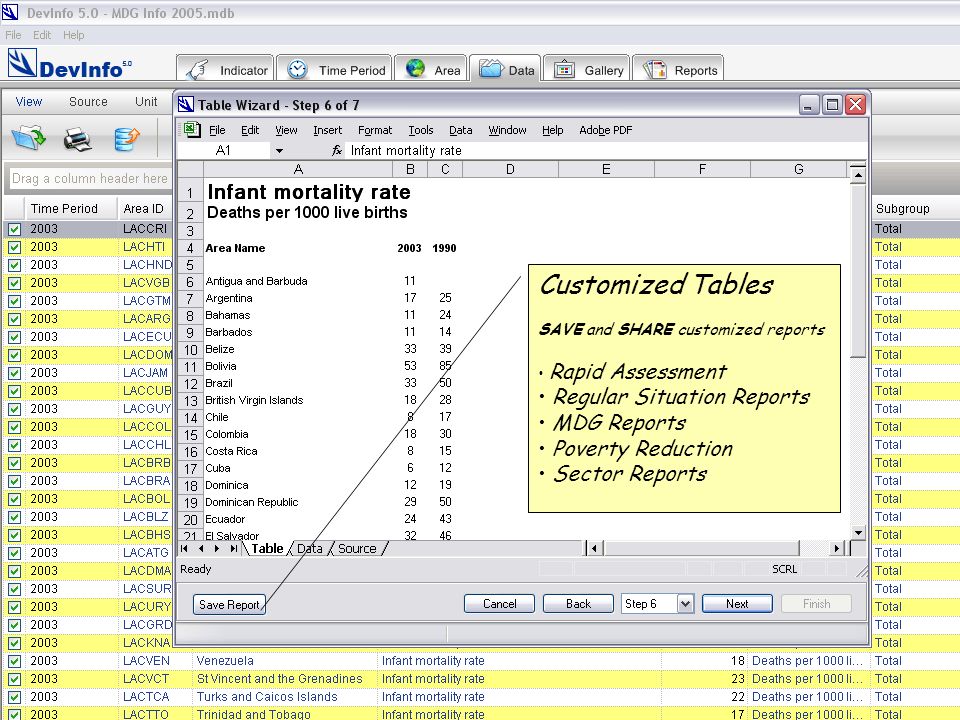Toggle checkbox for LACVCT row
960x720 pixels.
point(14,679)
